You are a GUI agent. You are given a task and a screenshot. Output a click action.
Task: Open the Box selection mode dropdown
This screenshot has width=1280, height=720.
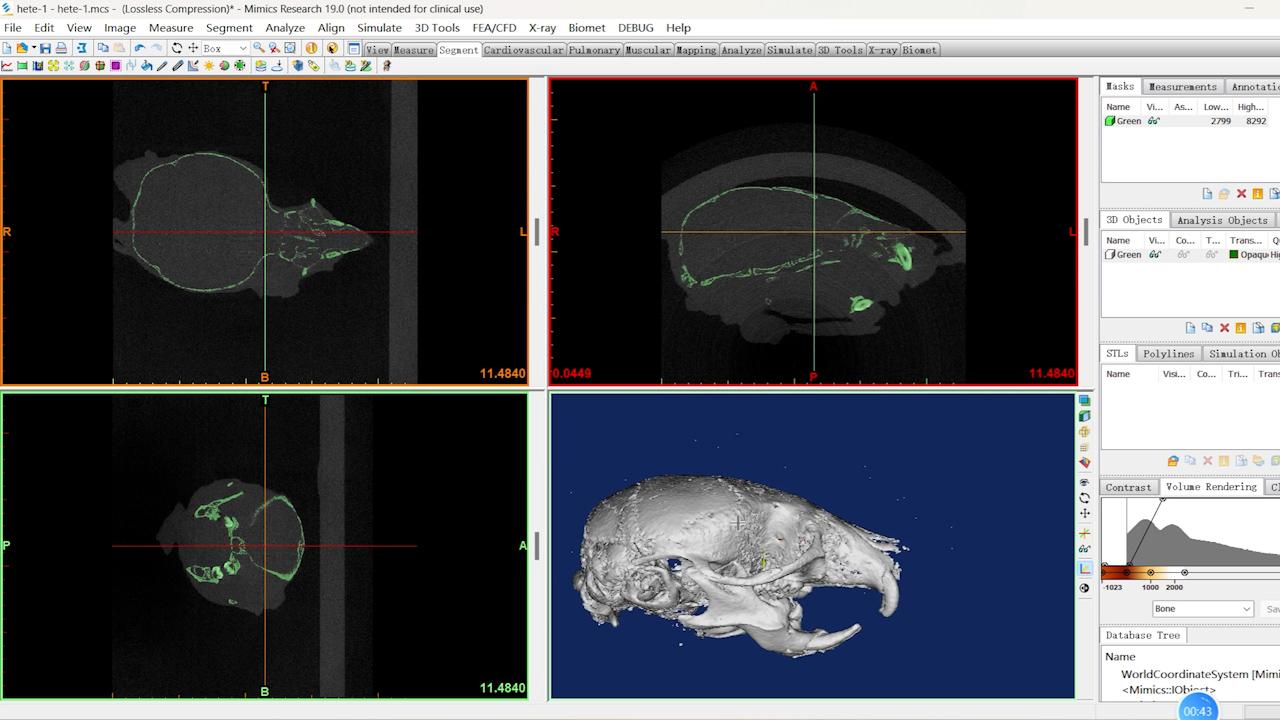(x=243, y=48)
